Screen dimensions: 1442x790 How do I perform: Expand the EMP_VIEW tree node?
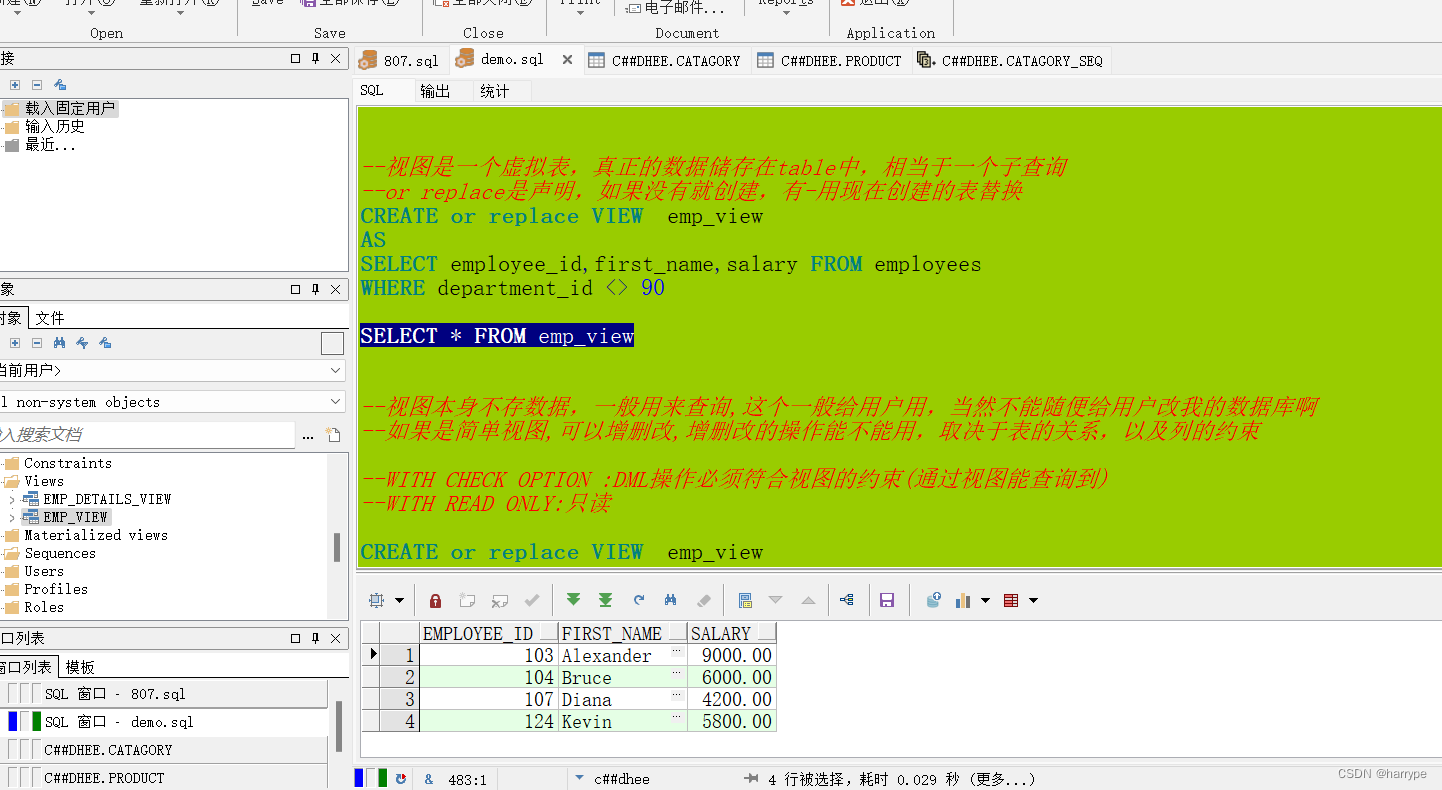pyautogui.click(x=11, y=517)
